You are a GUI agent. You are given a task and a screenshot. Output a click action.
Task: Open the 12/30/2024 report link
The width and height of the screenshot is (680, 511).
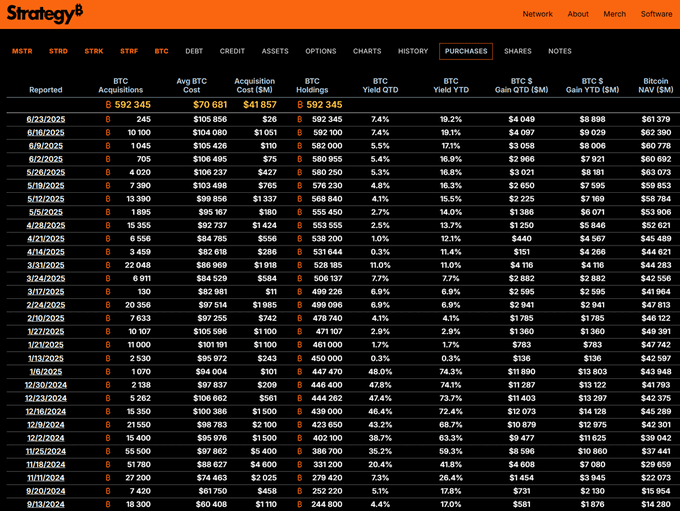(x=46, y=385)
